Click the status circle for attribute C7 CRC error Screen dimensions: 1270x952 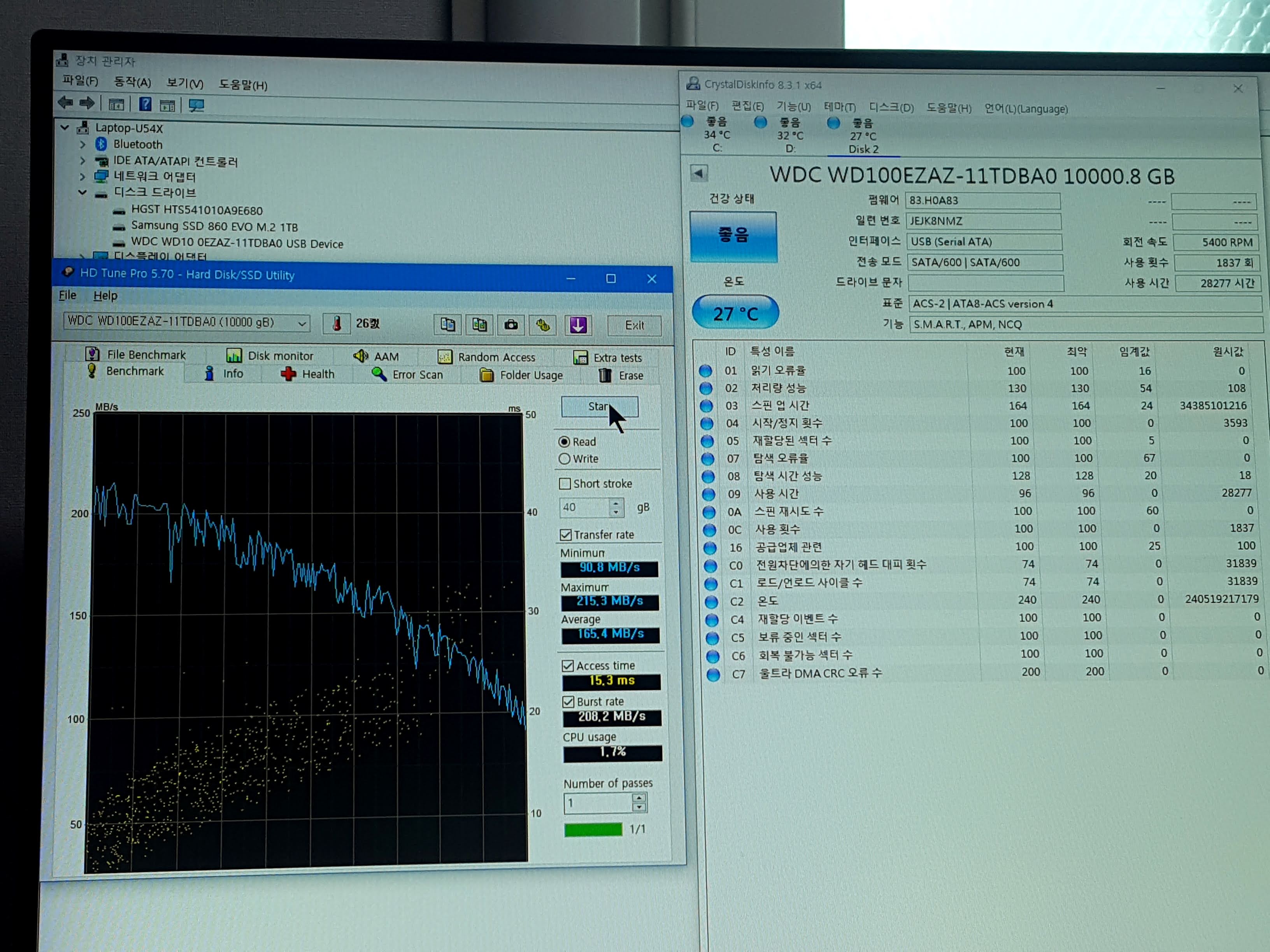click(713, 674)
